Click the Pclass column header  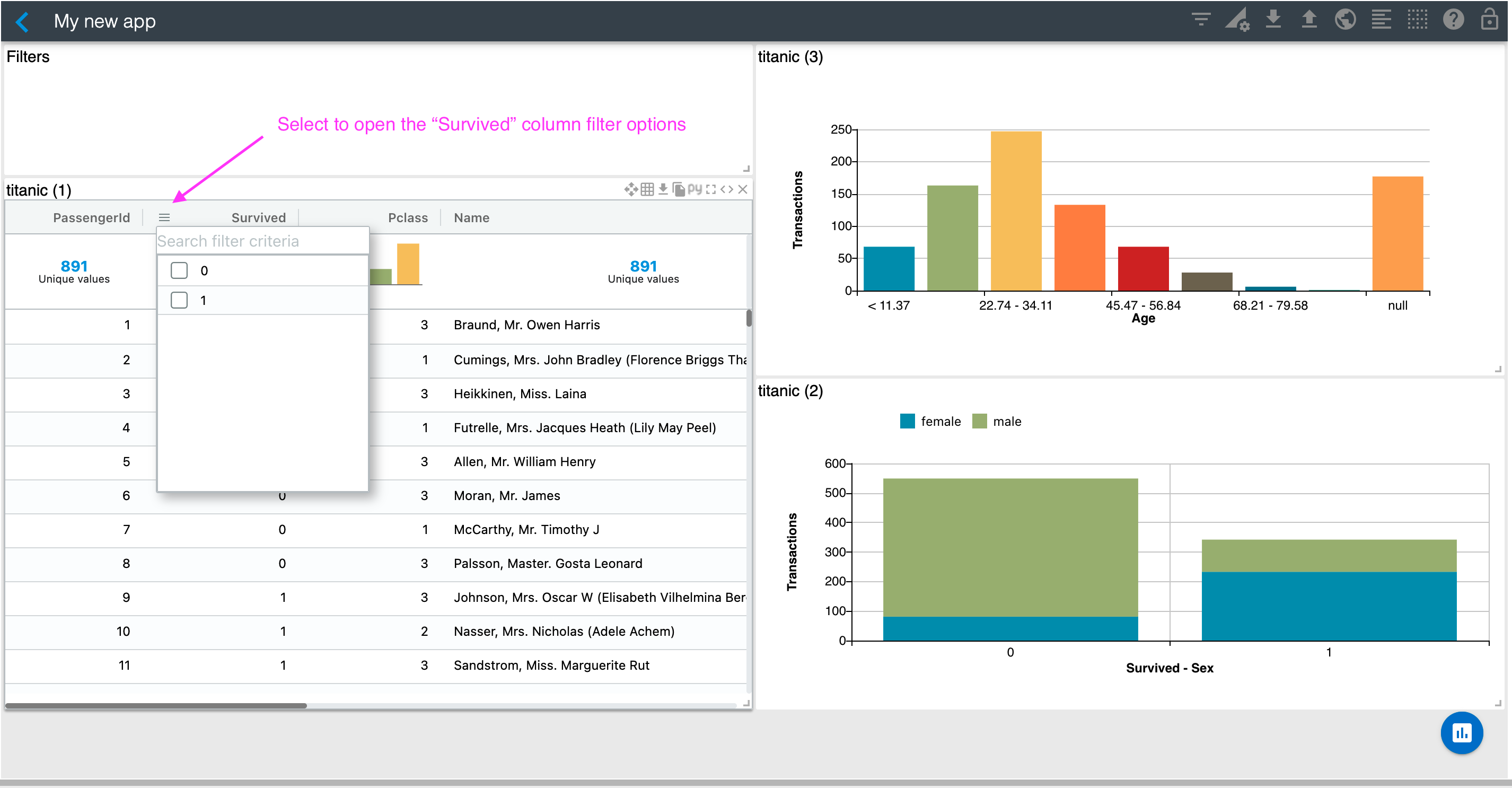pos(407,218)
